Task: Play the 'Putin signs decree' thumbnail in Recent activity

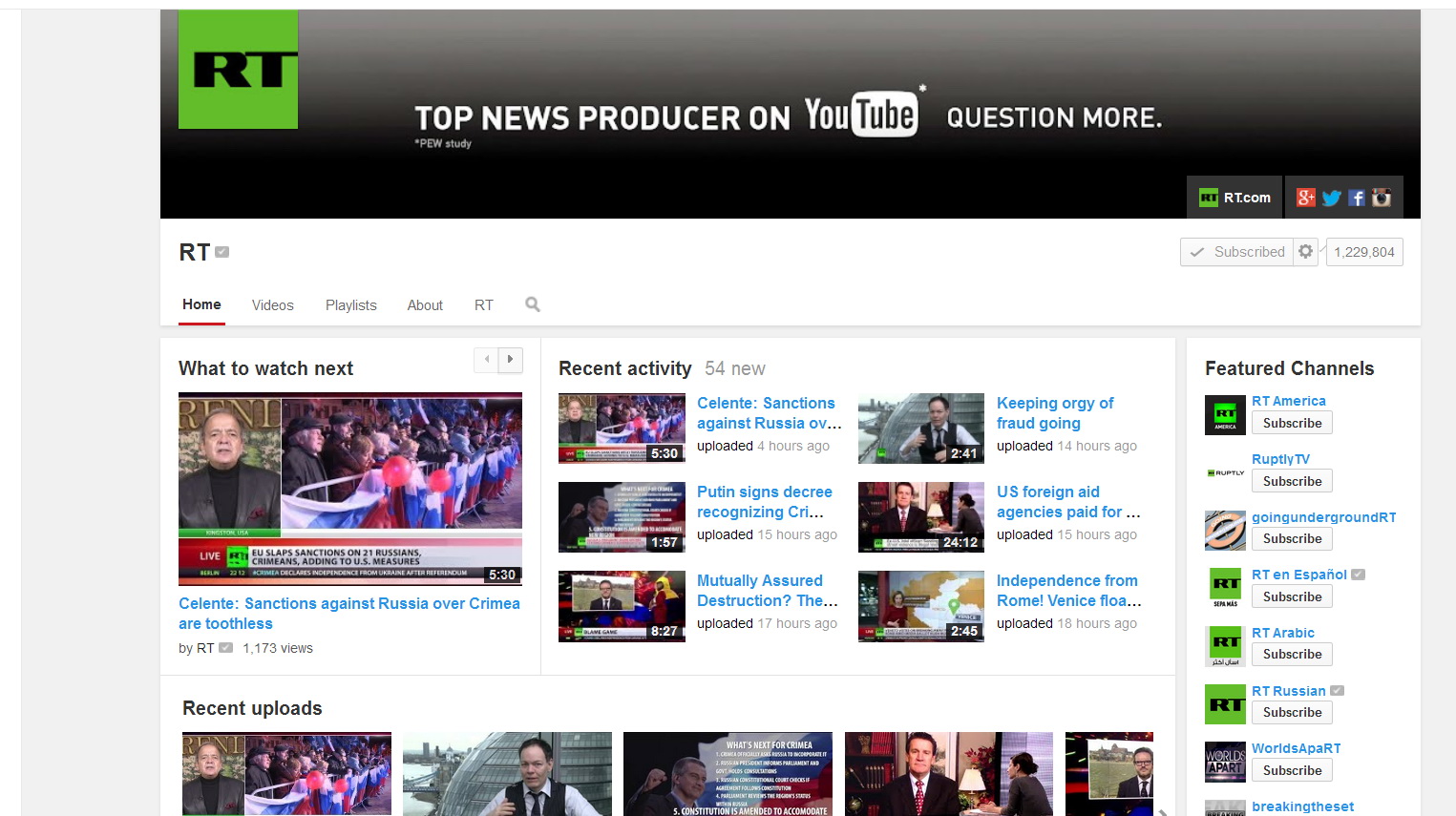Action: point(622,517)
